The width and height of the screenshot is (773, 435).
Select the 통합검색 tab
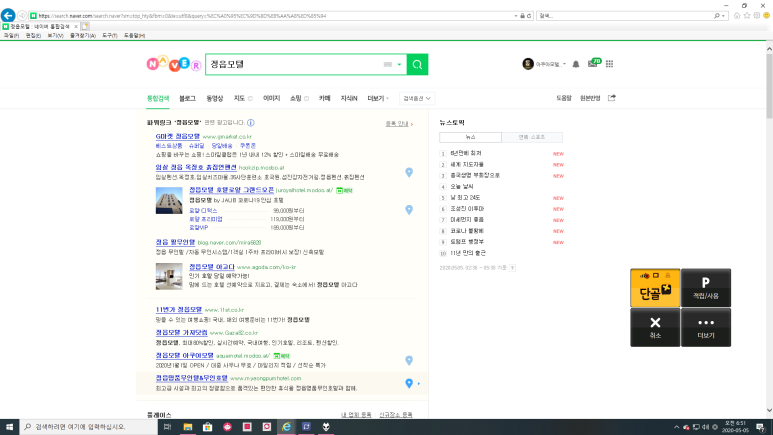click(x=158, y=99)
